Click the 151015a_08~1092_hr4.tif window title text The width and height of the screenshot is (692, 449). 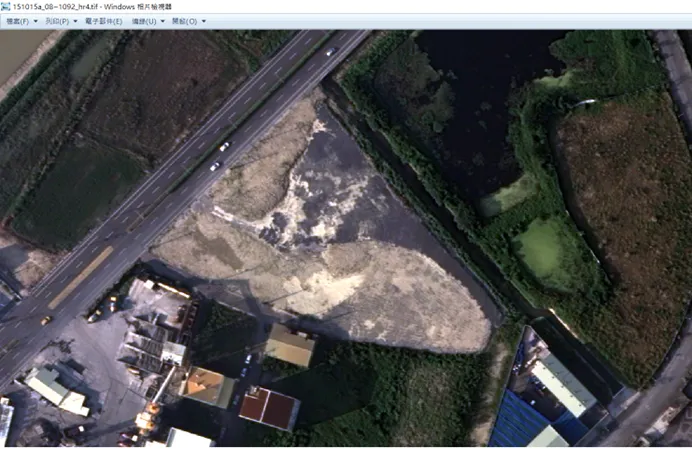pyautogui.click(x=60, y=7)
